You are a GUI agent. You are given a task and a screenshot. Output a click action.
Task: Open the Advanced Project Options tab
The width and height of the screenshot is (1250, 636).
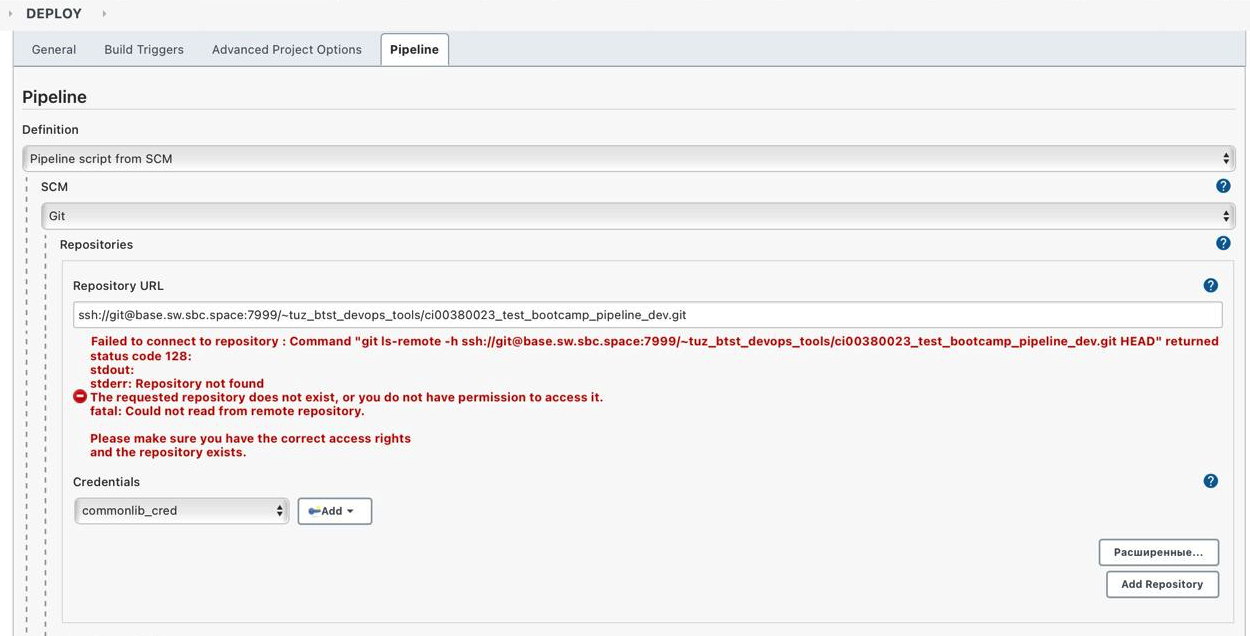[287, 50]
